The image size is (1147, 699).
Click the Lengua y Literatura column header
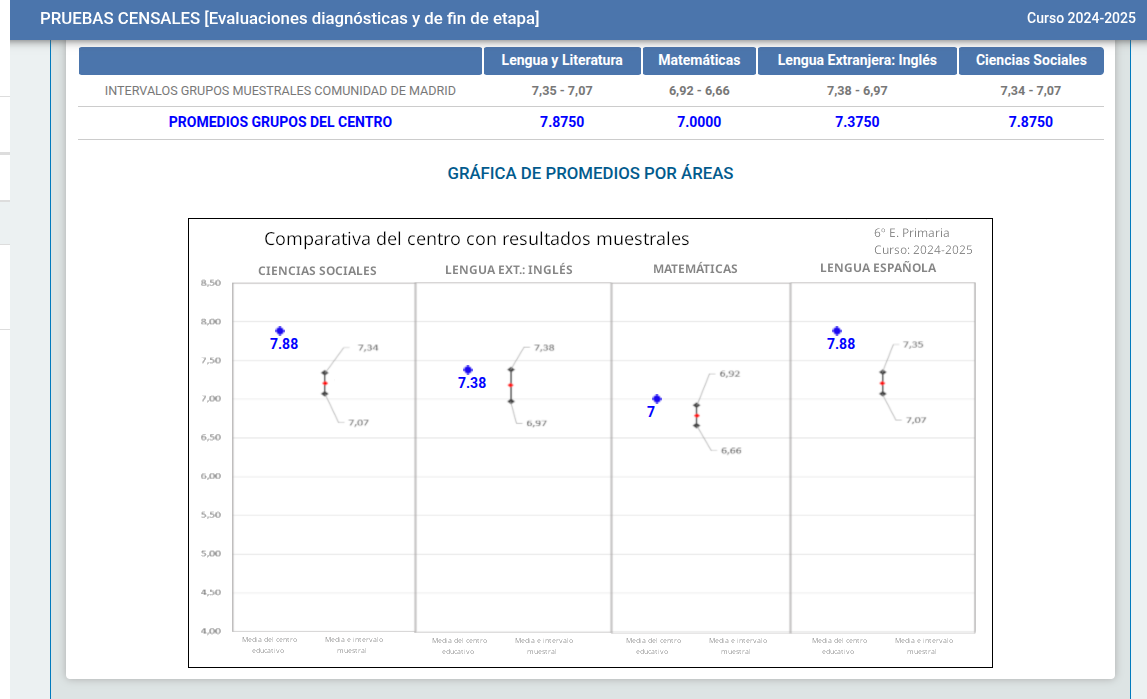(561, 60)
